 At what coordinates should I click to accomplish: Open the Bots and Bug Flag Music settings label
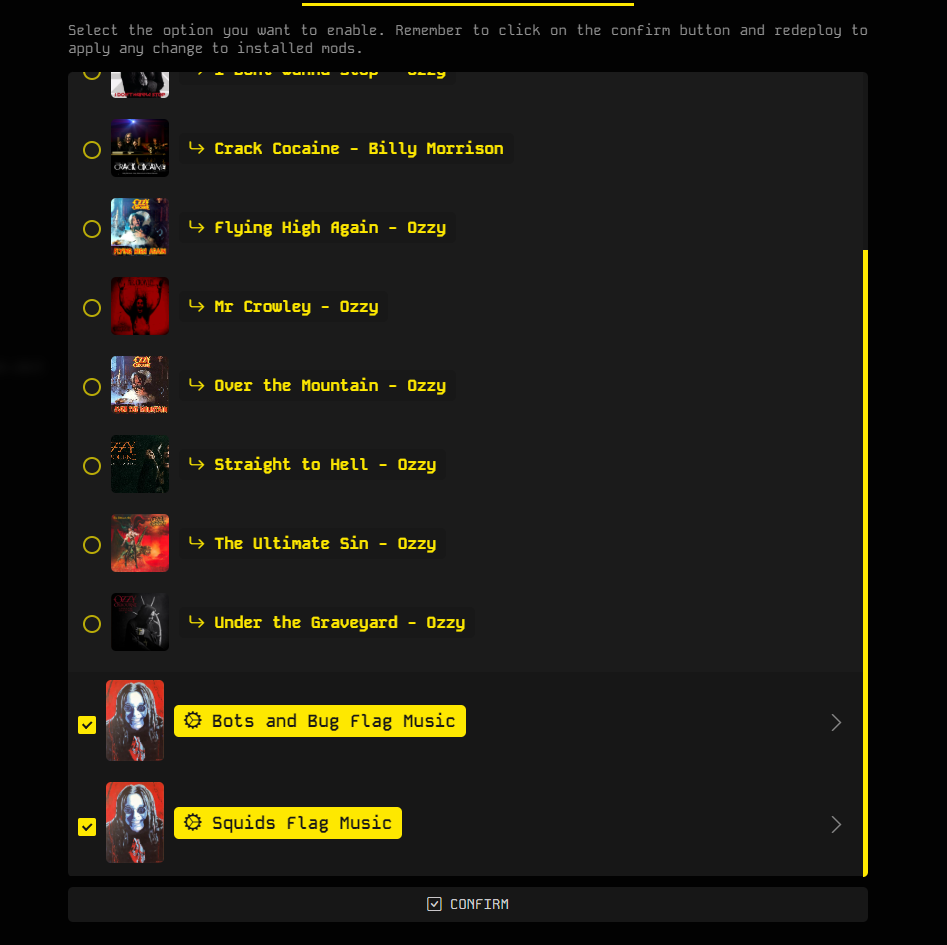point(319,721)
